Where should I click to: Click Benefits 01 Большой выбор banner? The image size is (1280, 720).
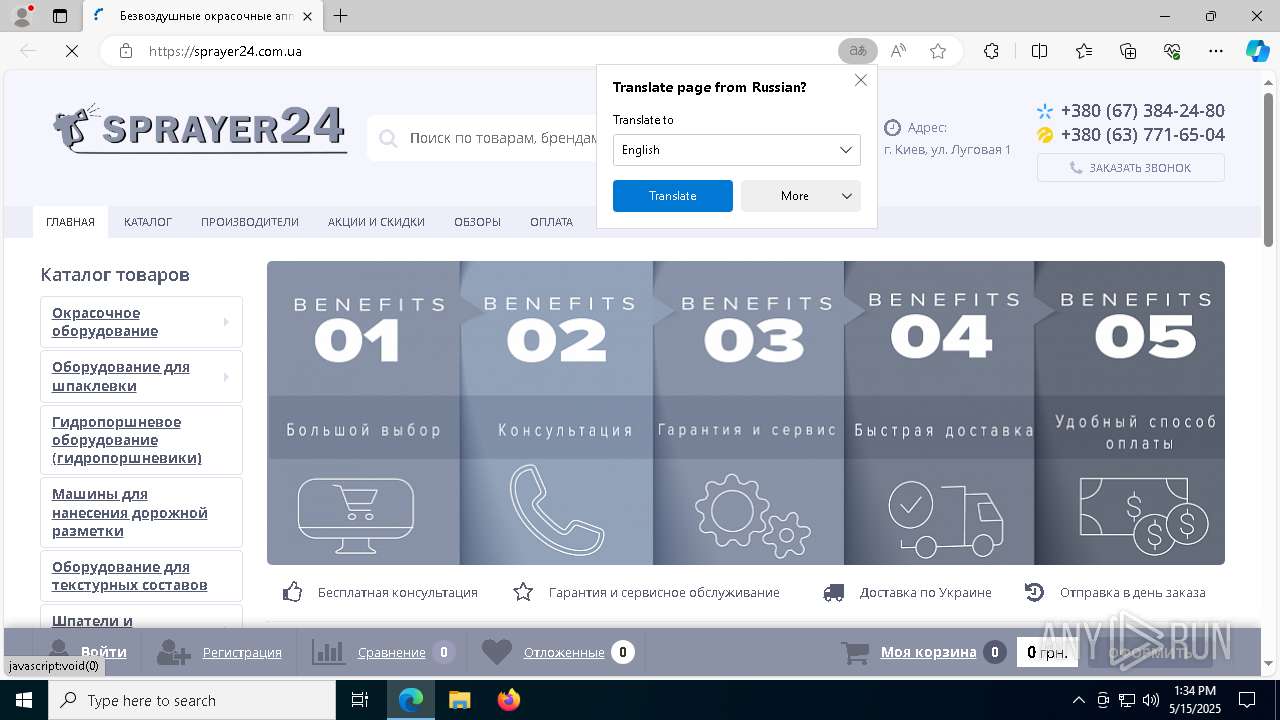[364, 413]
